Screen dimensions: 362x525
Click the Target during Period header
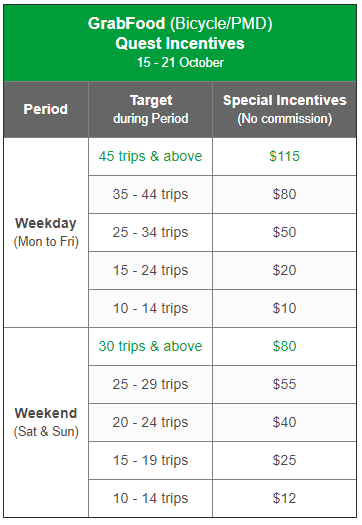(x=150, y=109)
